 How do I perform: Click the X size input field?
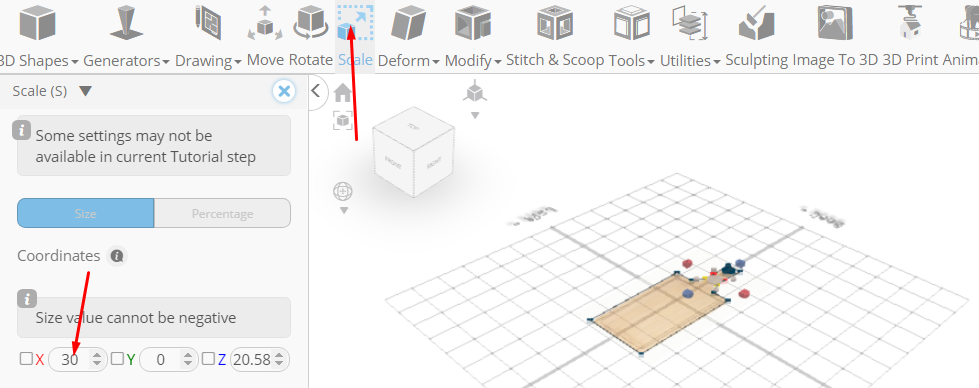pos(70,359)
